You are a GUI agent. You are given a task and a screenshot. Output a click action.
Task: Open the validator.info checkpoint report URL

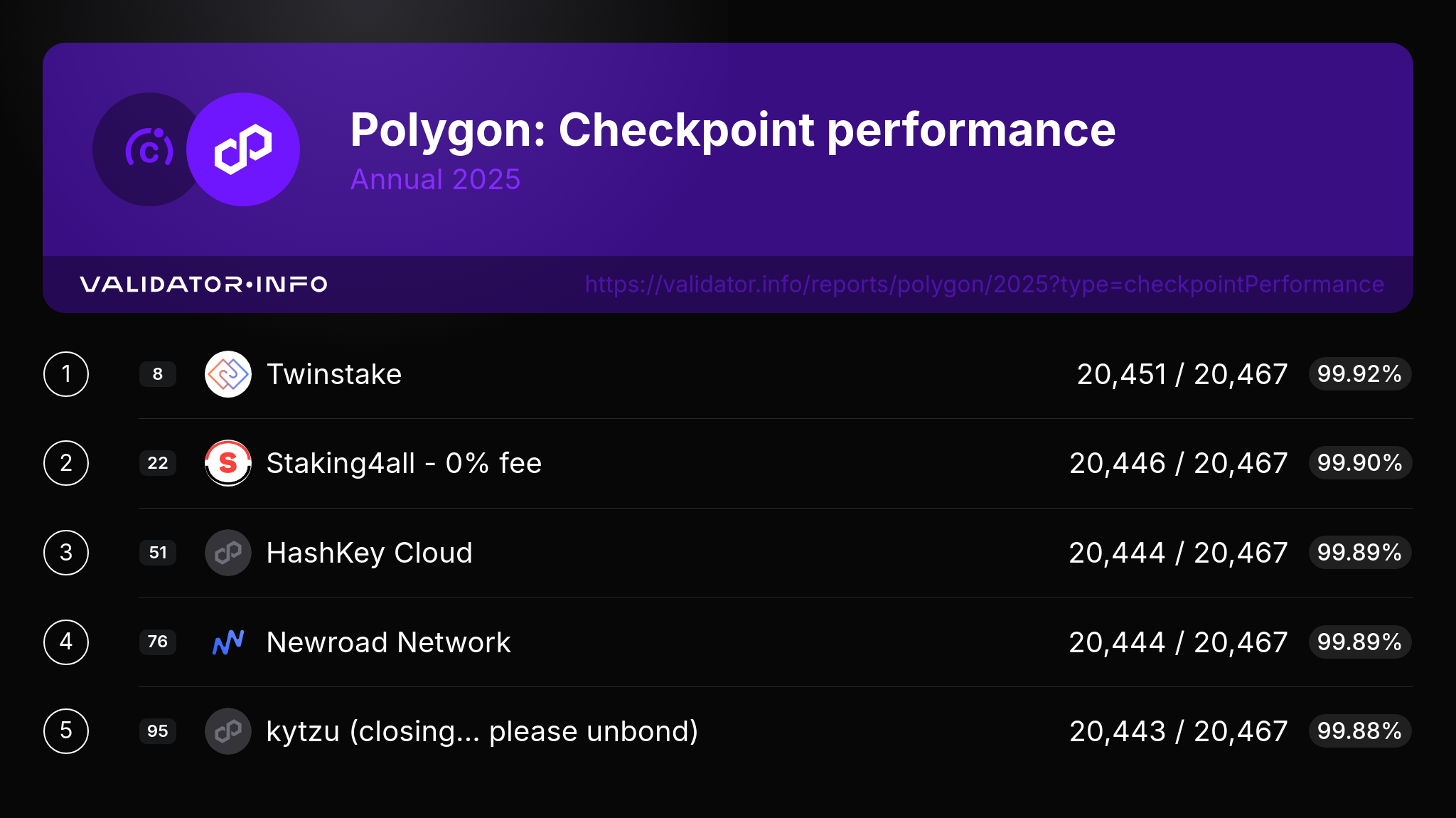tap(984, 285)
